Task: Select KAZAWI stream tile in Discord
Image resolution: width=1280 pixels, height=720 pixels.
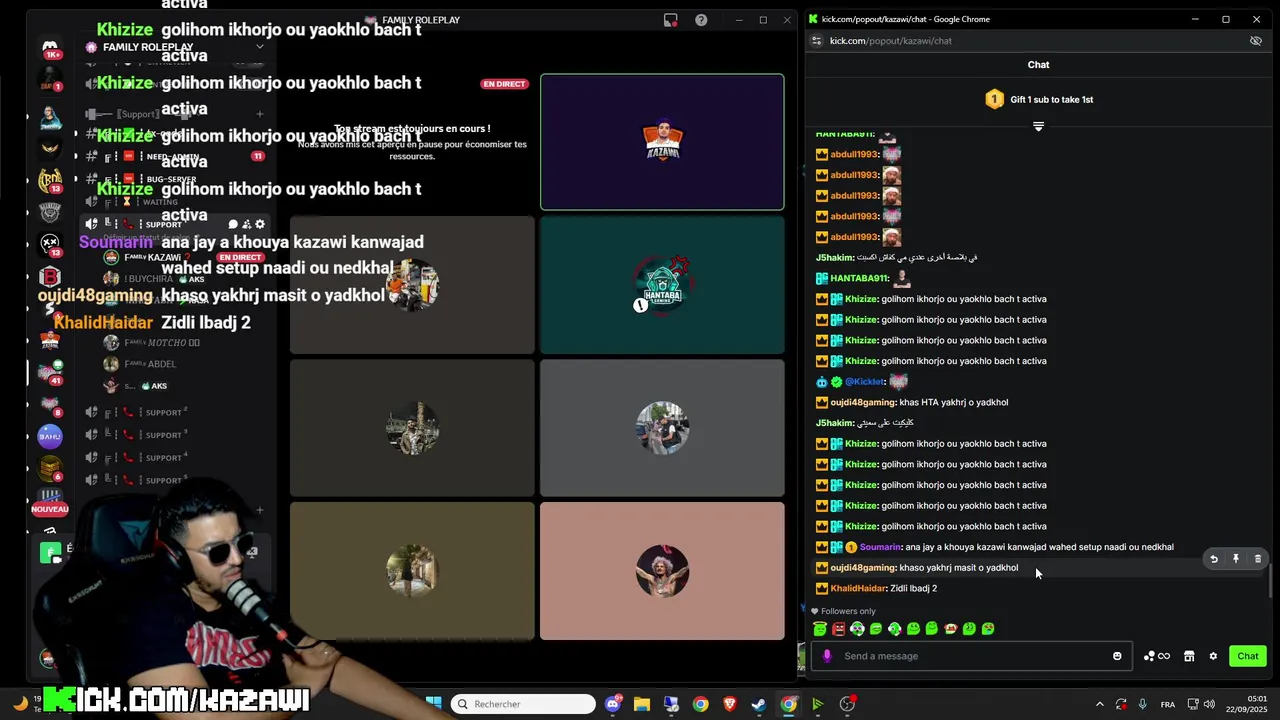Action: click(662, 142)
